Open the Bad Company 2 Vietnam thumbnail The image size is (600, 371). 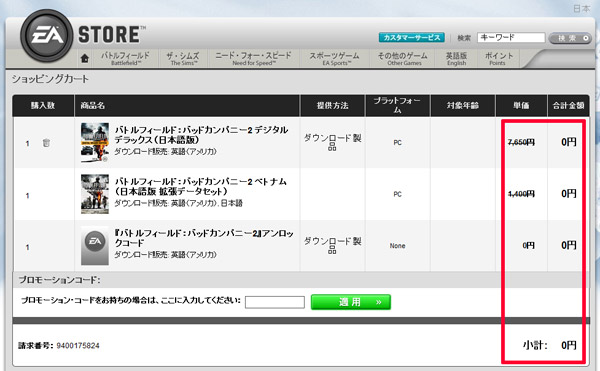coord(95,194)
